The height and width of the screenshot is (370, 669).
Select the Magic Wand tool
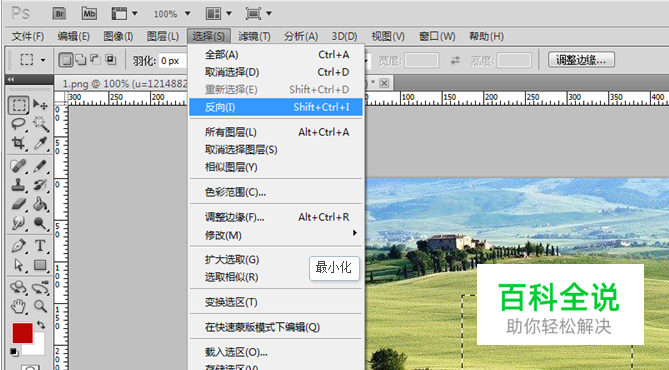40,124
